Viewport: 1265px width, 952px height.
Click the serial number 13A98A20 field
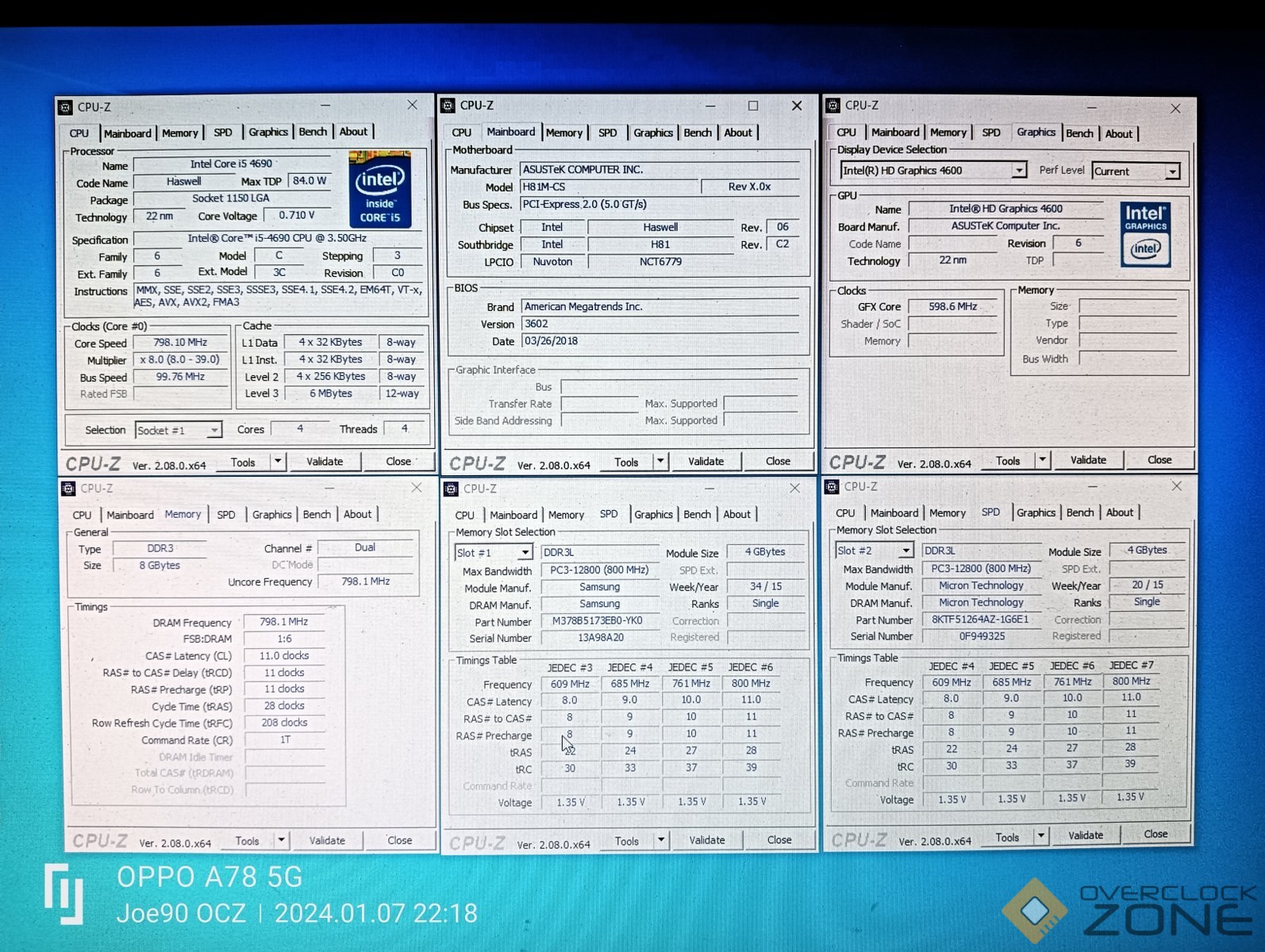pyautogui.click(x=601, y=638)
